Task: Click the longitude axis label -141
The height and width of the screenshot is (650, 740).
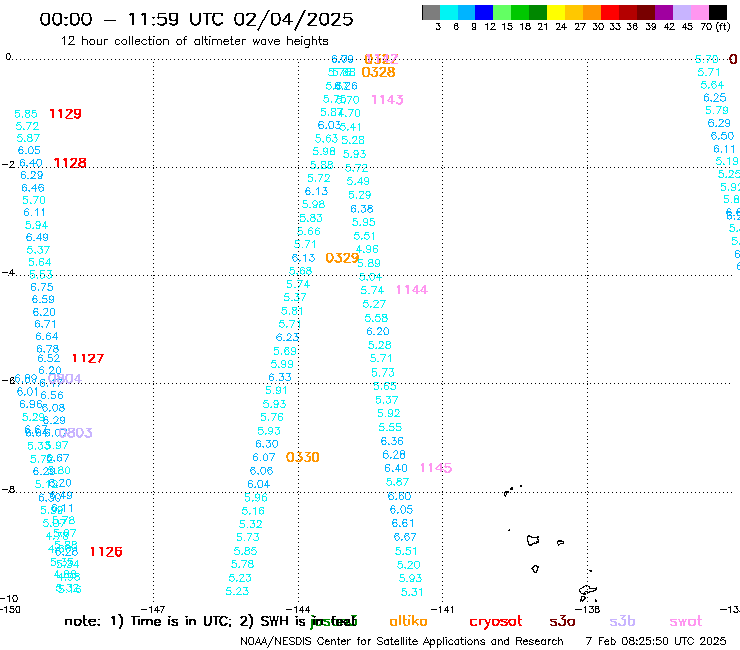Action: click(x=443, y=609)
